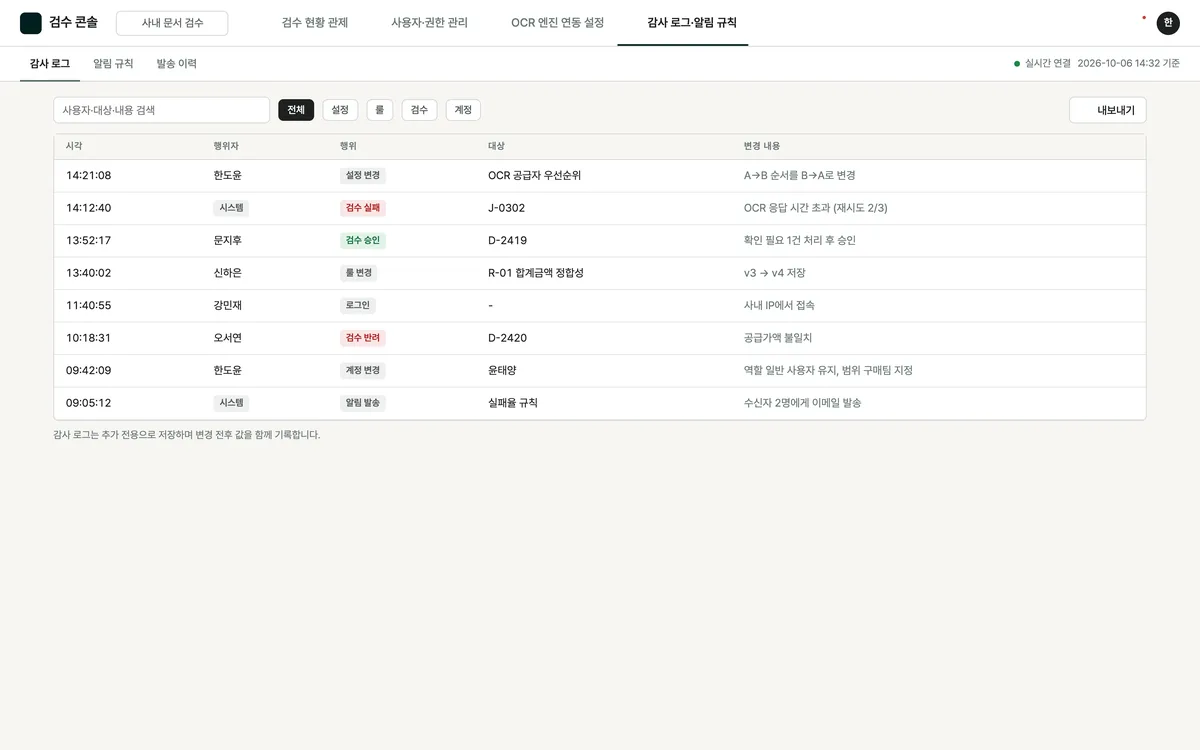This screenshot has width=1200, height=750.
Task: Click the 내보내기 export button
Action: pyautogui.click(x=1108, y=110)
